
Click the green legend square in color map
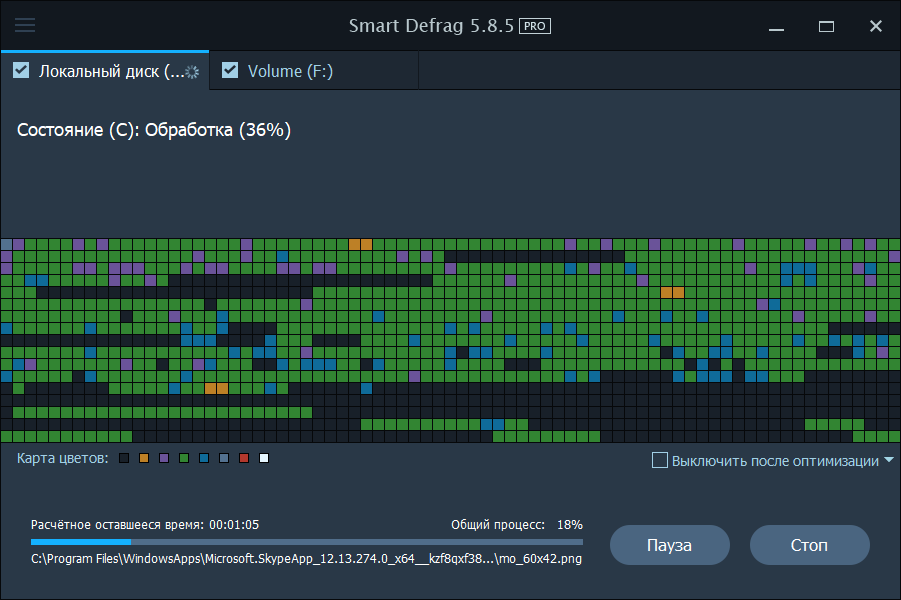pos(184,458)
